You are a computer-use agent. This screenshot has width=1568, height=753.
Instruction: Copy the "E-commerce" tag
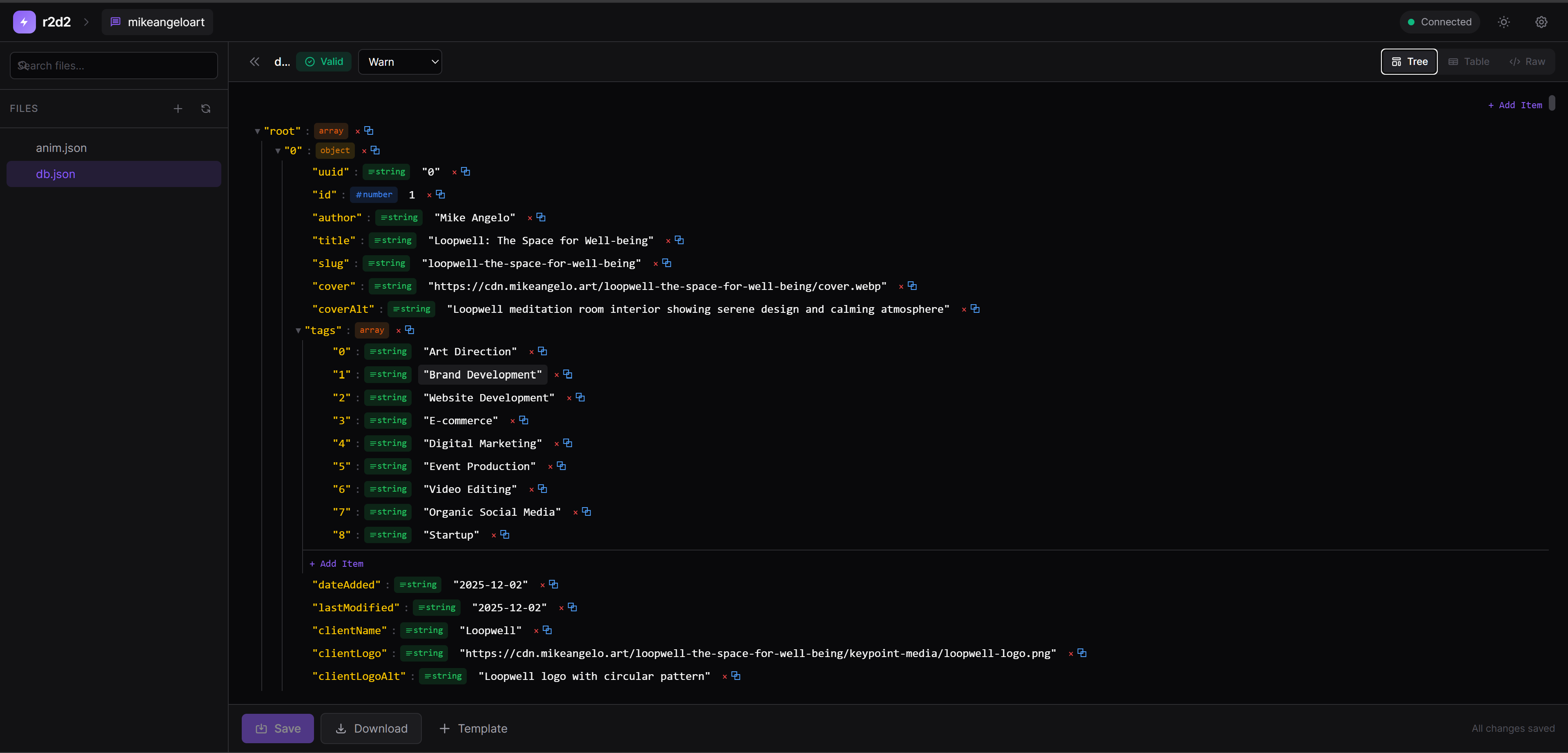tap(524, 420)
